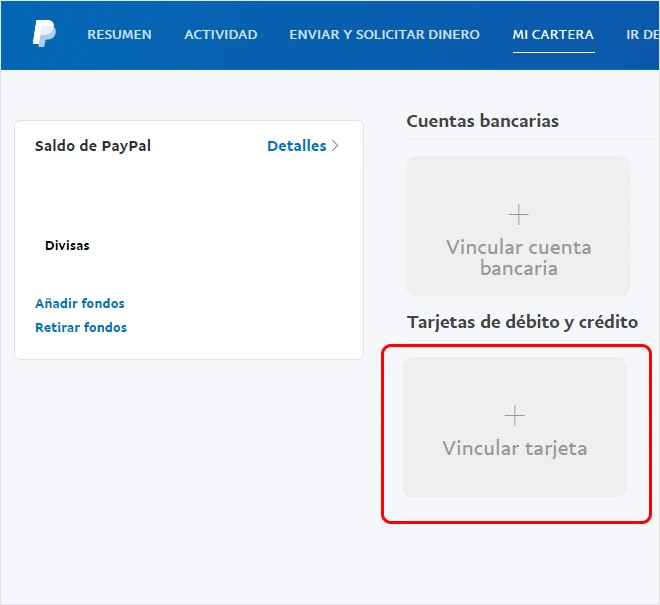Go to the Actividad tab
The width and height of the screenshot is (660, 605).
tap(221, 35)
